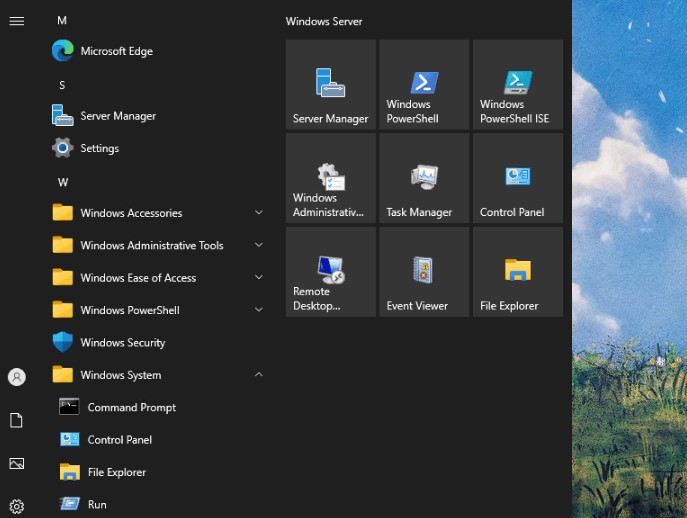Screen dimensions: 687x518
Task: Open the Remote Desktop Connection tile
Action: (330, 272)
